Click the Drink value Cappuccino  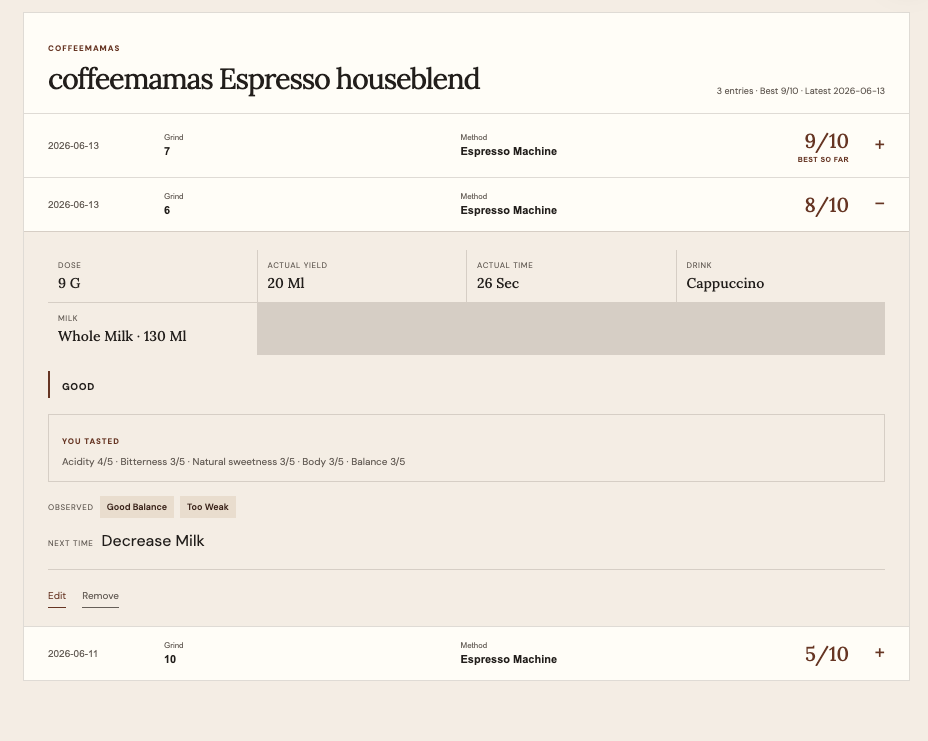click(725, 283)
